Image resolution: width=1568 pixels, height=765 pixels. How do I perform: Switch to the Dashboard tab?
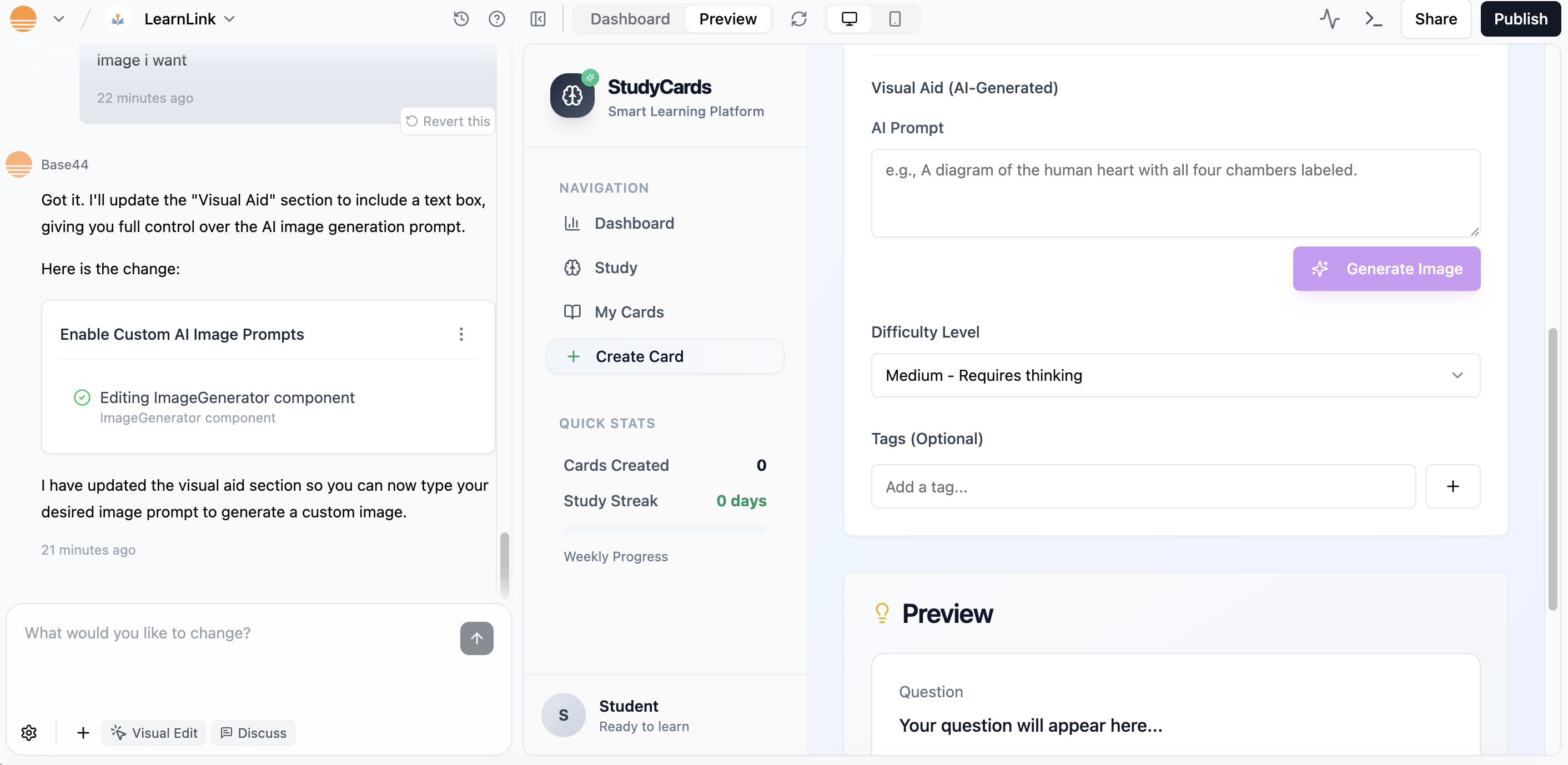click(x=630, y=19)
